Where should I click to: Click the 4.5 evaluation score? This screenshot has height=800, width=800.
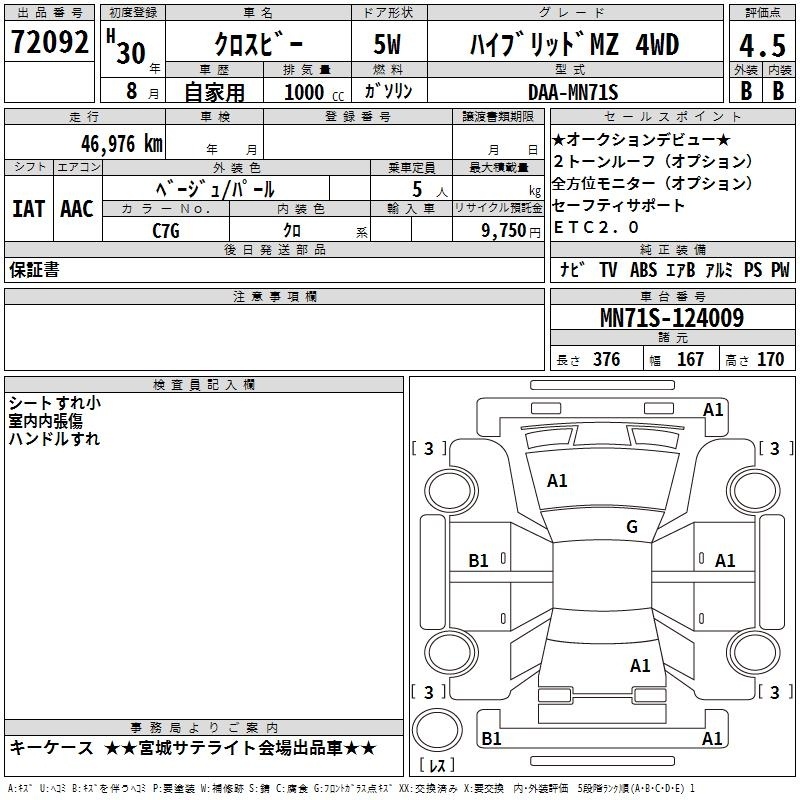[761, 45]
